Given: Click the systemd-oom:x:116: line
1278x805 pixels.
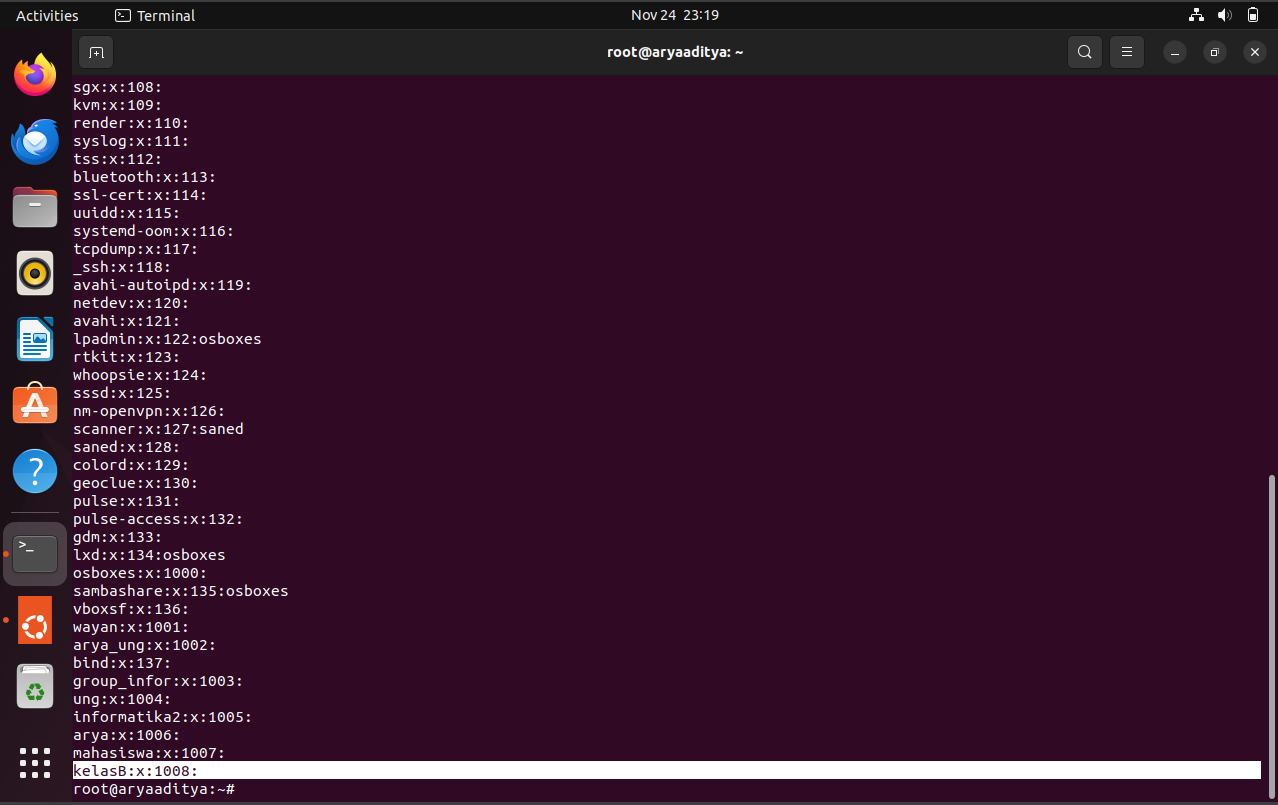Looking at the screenshot, I should (154, 231).
